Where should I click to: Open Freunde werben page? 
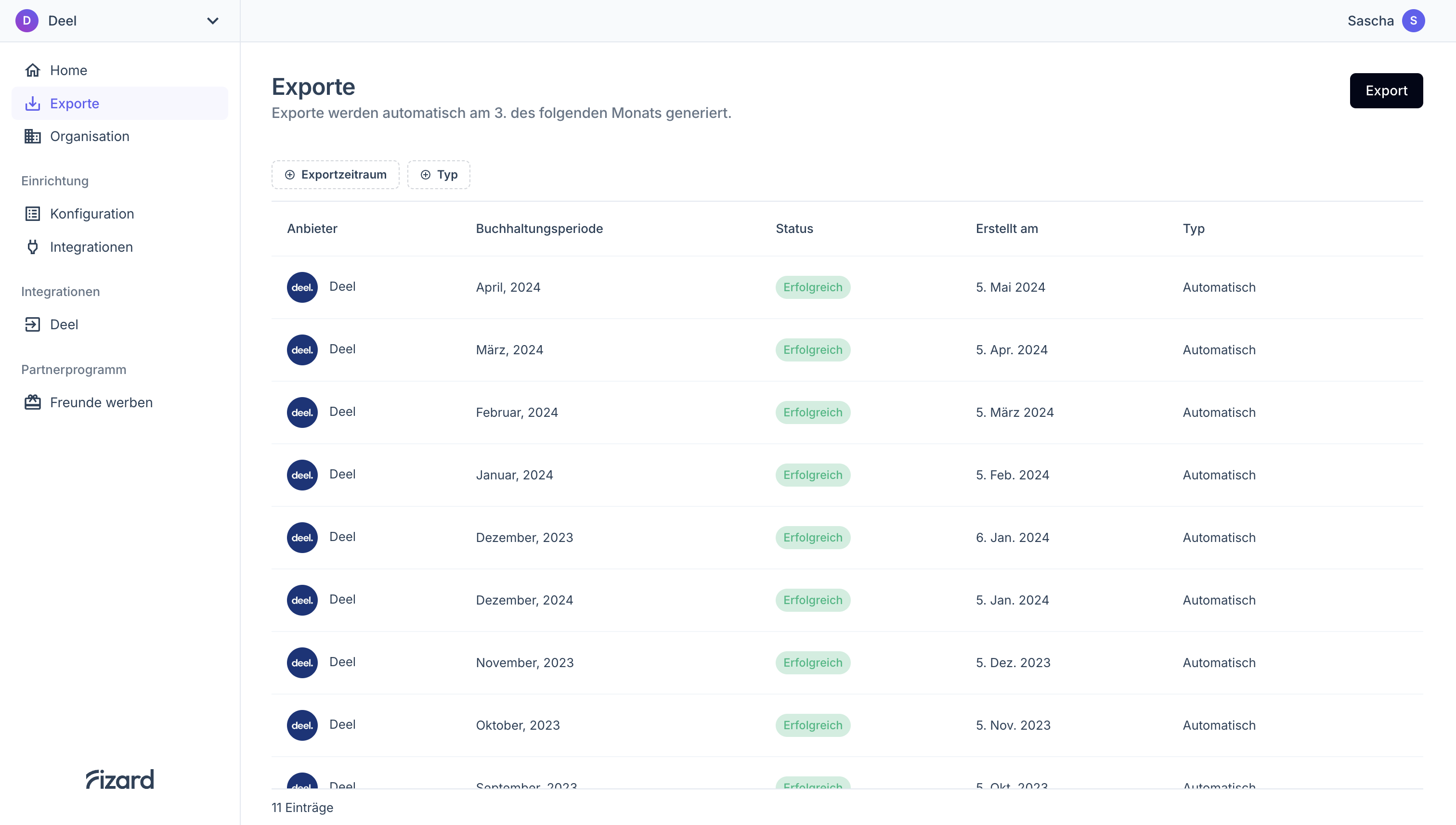point(119,402)
